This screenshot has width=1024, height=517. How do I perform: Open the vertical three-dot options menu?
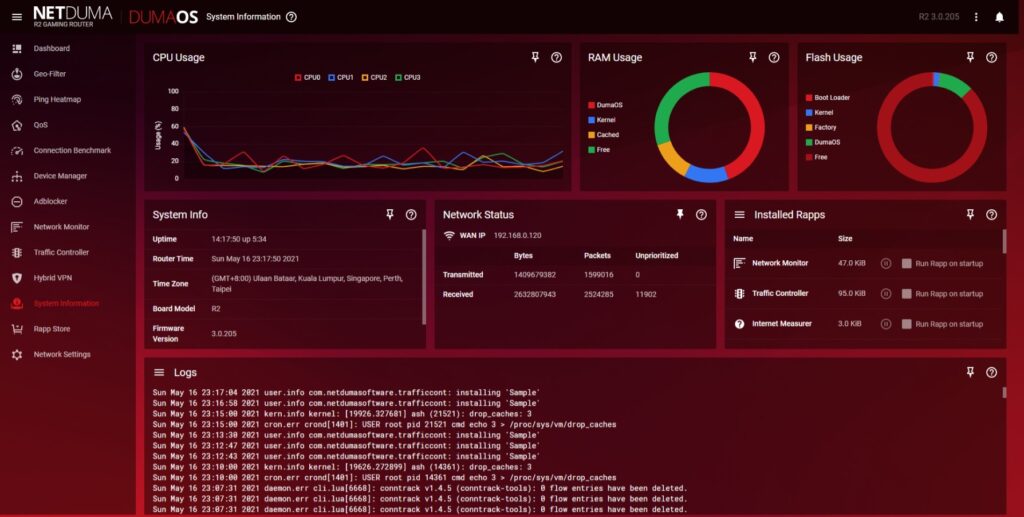coord(976,17)
